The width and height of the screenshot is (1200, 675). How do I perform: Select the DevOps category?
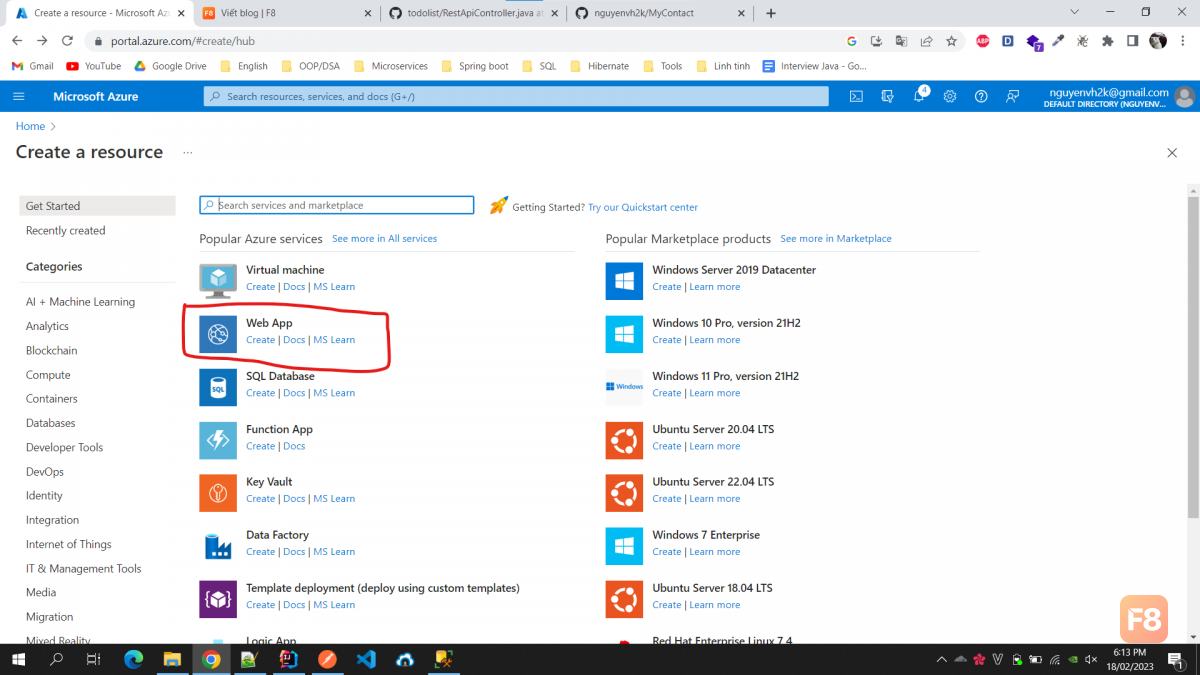(44, 472)
